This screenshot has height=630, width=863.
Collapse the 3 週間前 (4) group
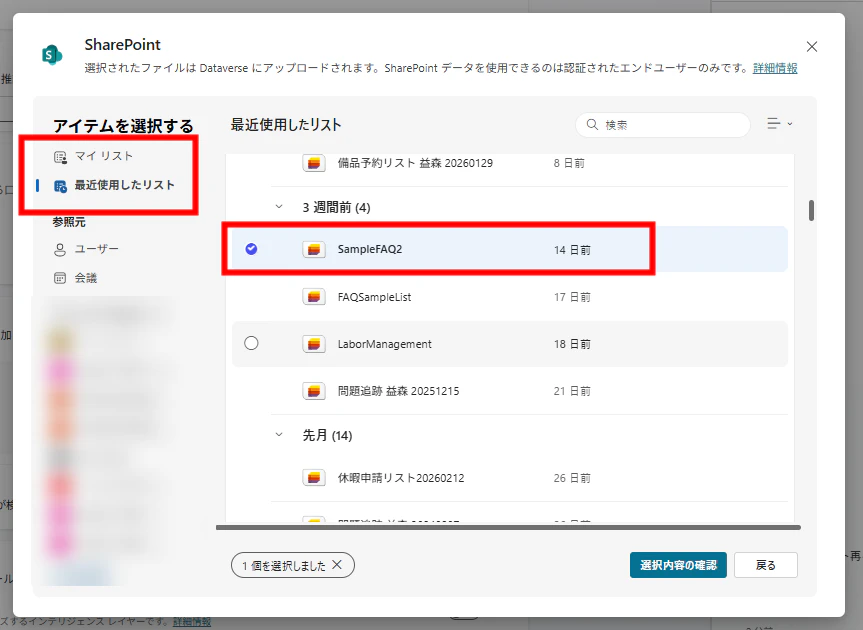tap(279, 207)
